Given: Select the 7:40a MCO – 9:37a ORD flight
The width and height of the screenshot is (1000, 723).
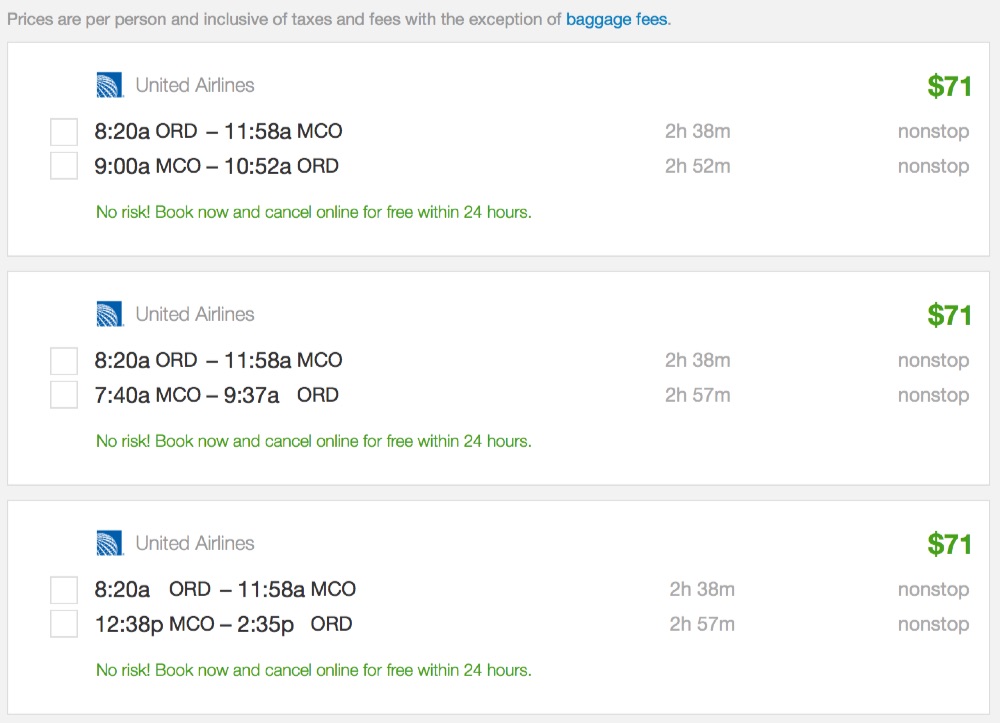Looking at the screenshot, I should (x=216, y=395).
